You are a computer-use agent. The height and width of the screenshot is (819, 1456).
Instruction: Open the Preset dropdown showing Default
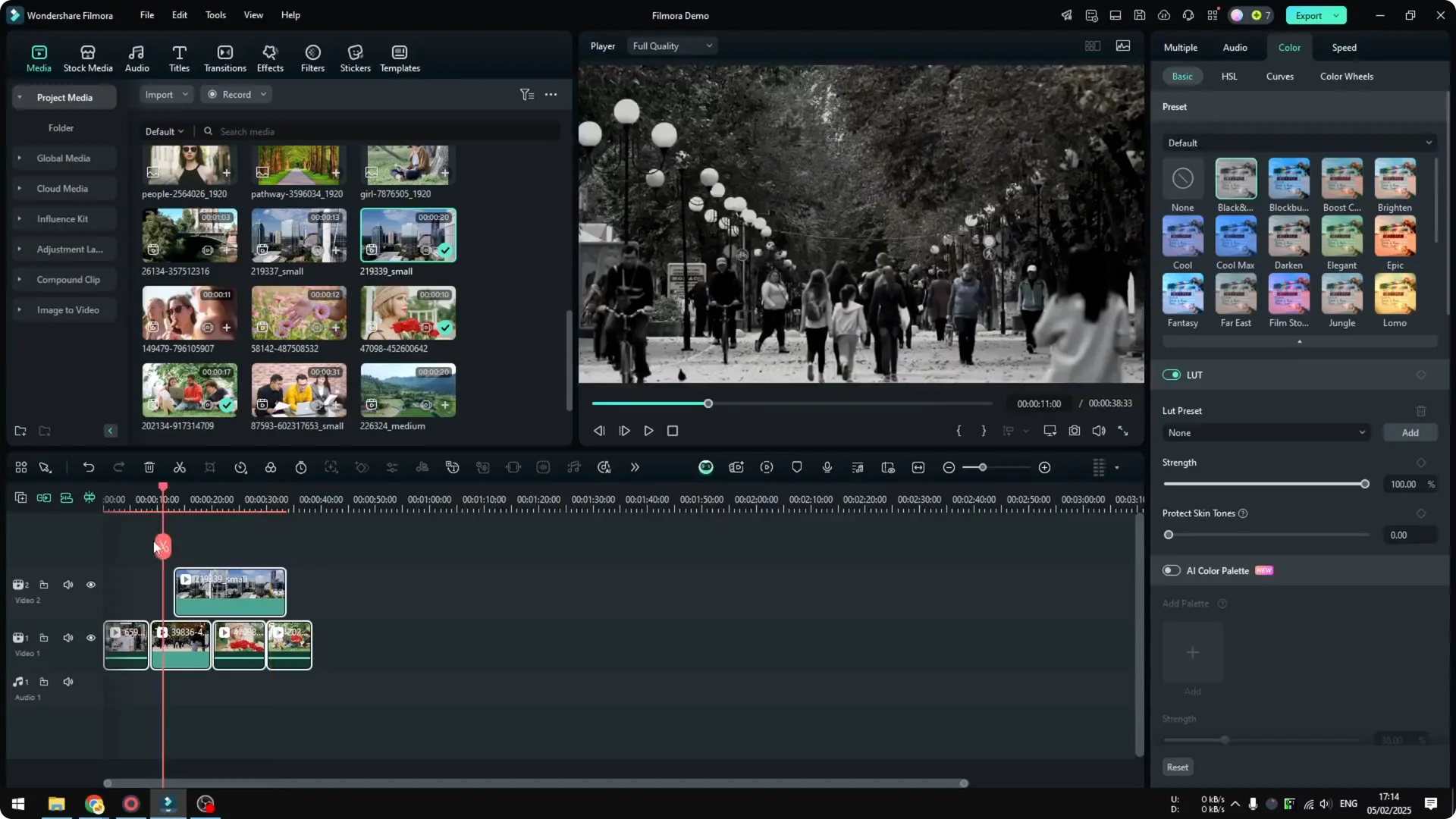pos(1298,143)
